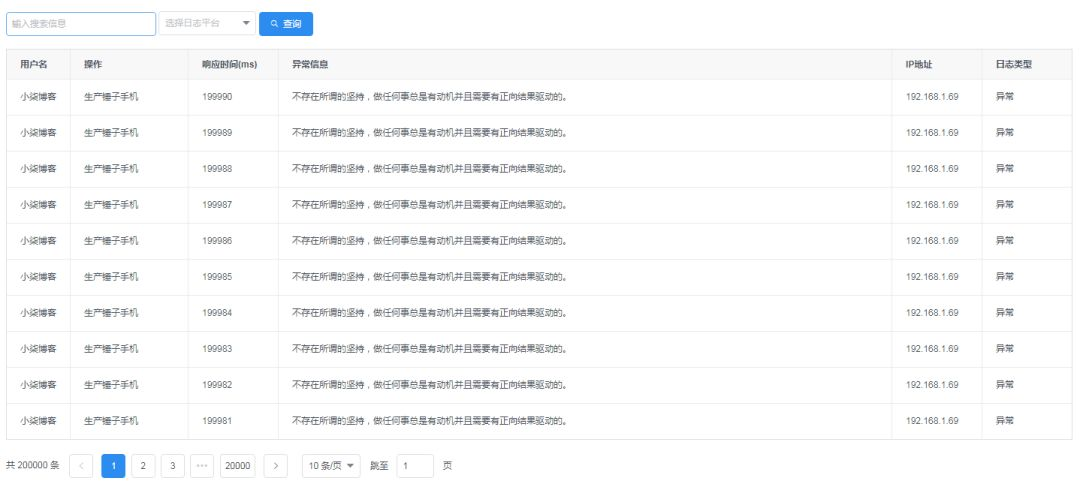1080x487 pixels.
Task: Click the blue 查询 search button
Action: tap(286, 23)
